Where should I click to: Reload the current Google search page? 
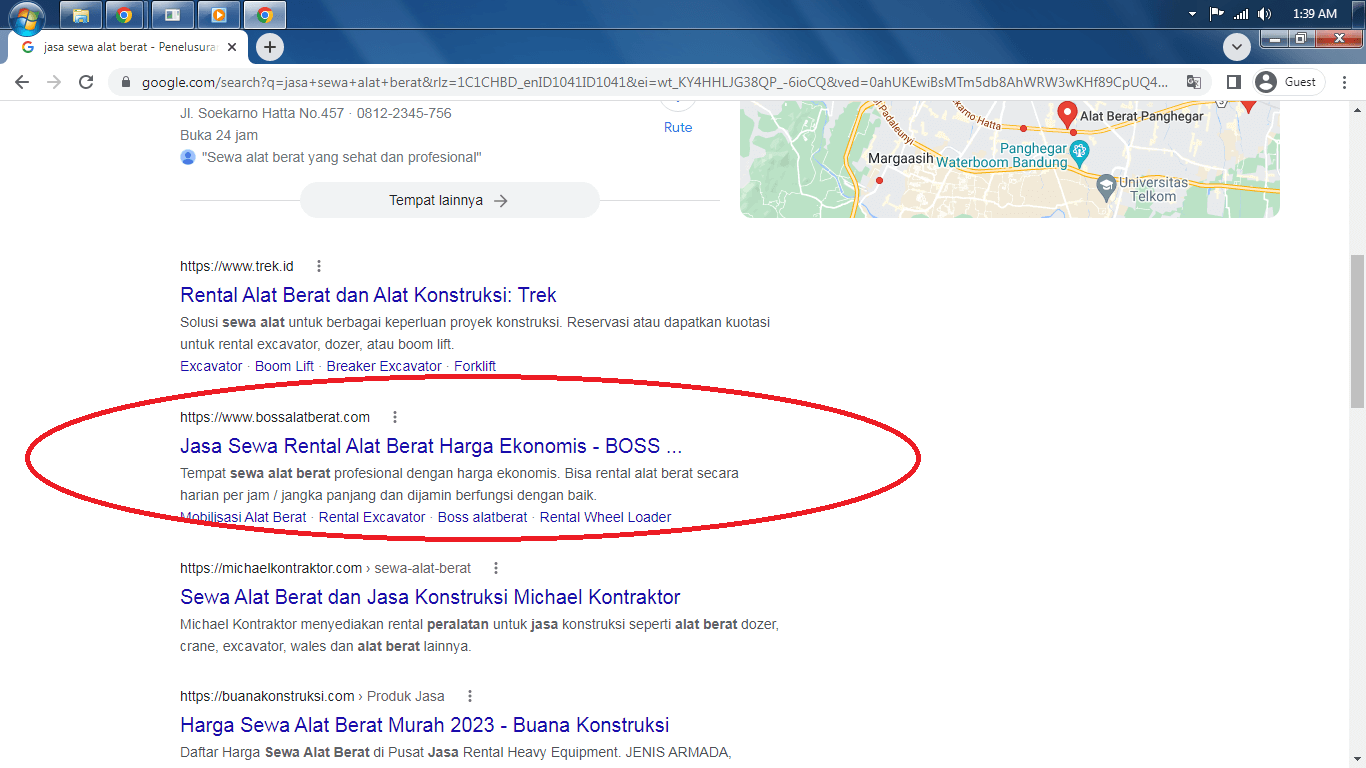tap(86, 82)
